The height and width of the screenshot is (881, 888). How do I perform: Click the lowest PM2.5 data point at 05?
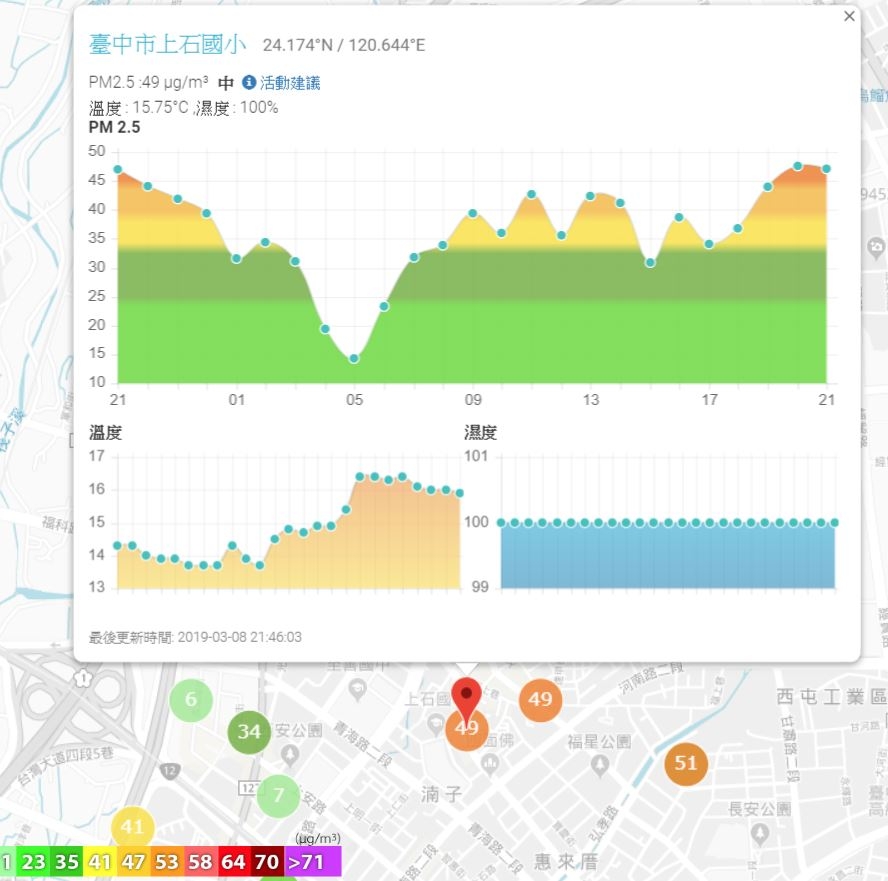point(354,358)
